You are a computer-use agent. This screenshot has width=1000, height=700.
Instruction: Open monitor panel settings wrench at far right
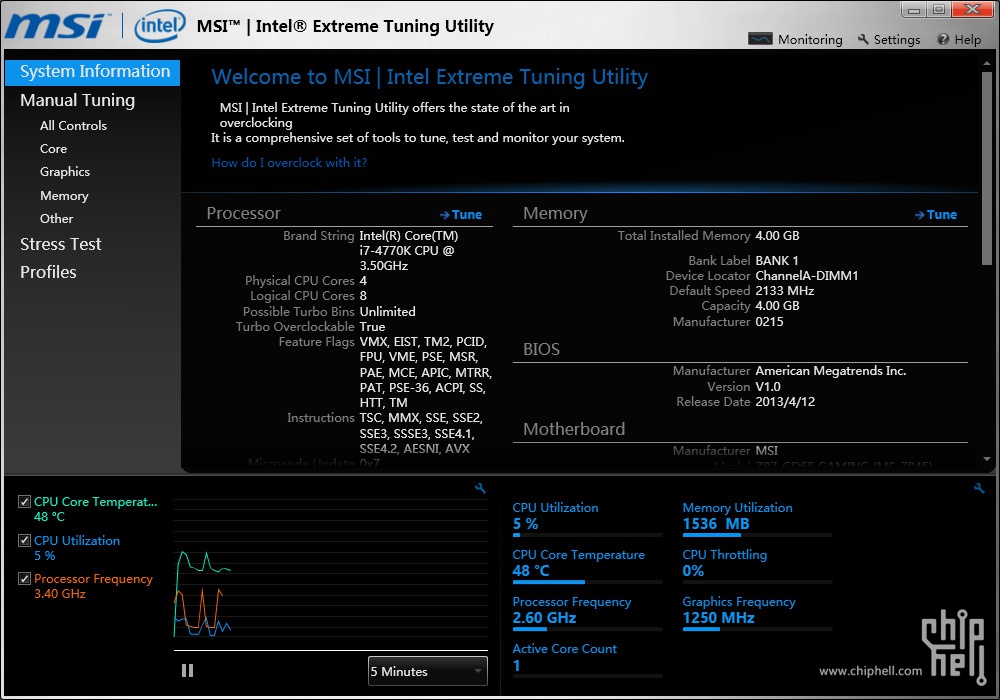click(979, 488)
